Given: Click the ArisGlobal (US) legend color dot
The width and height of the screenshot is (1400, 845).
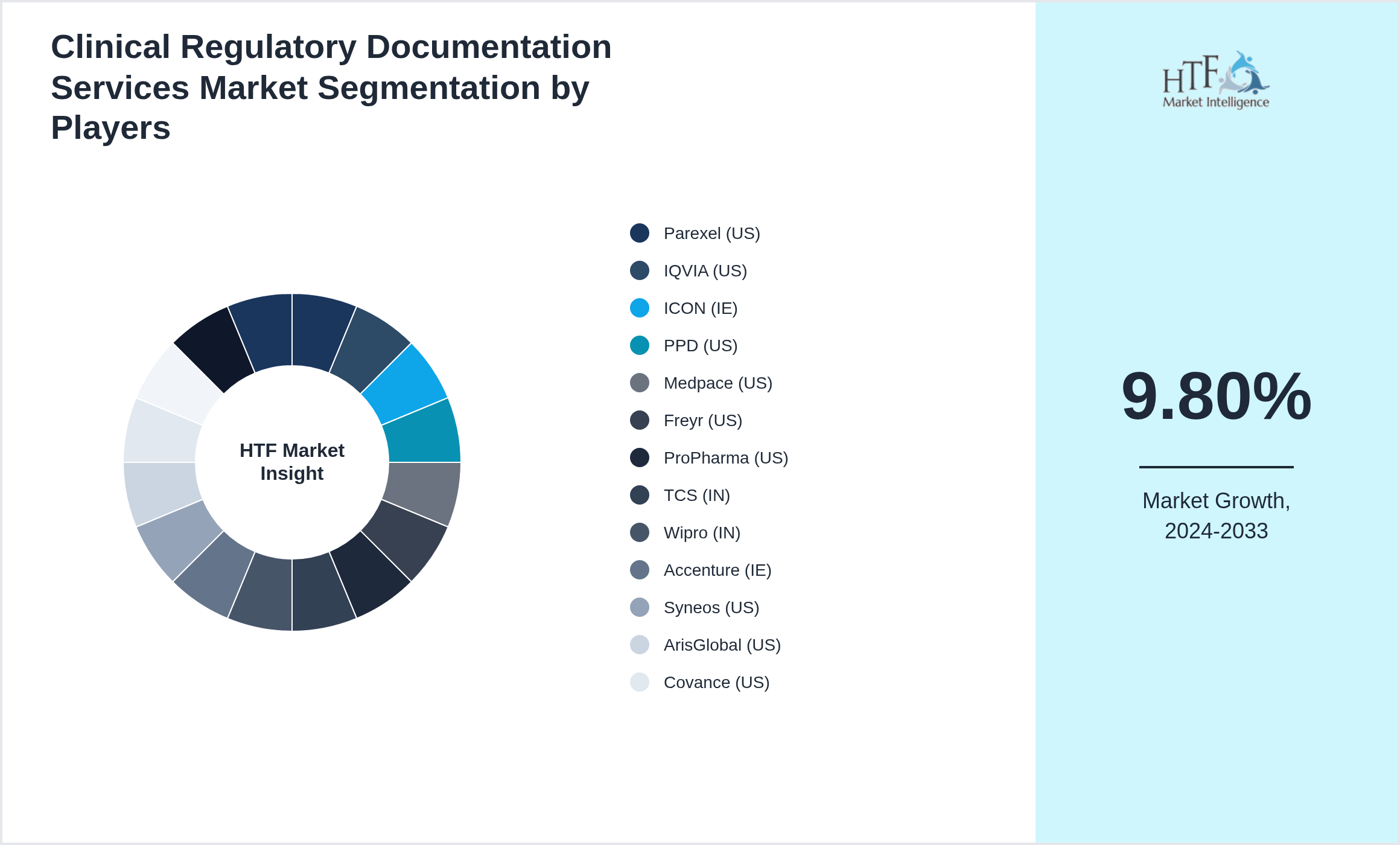Looking at the screenshot, I should click(640, 645).
